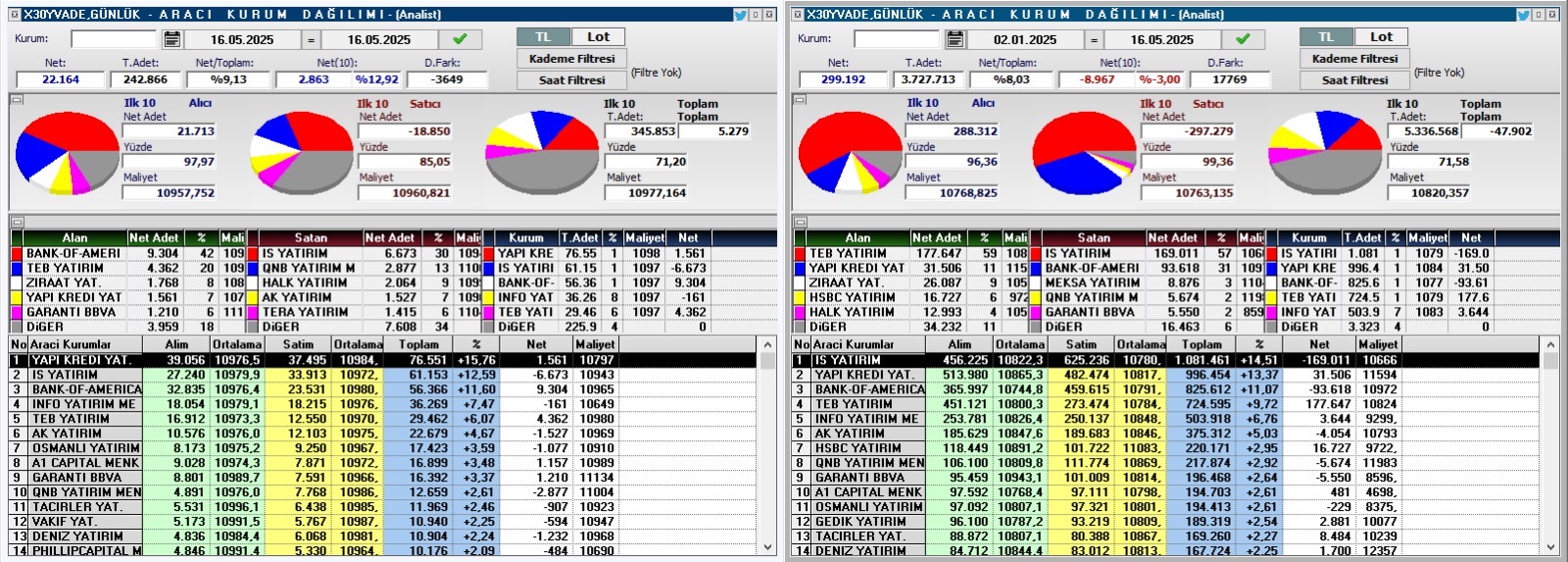Viewport: 1568px width, 562px height.
Task: Click the Ilk 10 Toplam pie chart in left window
Action: pos(544,153)
